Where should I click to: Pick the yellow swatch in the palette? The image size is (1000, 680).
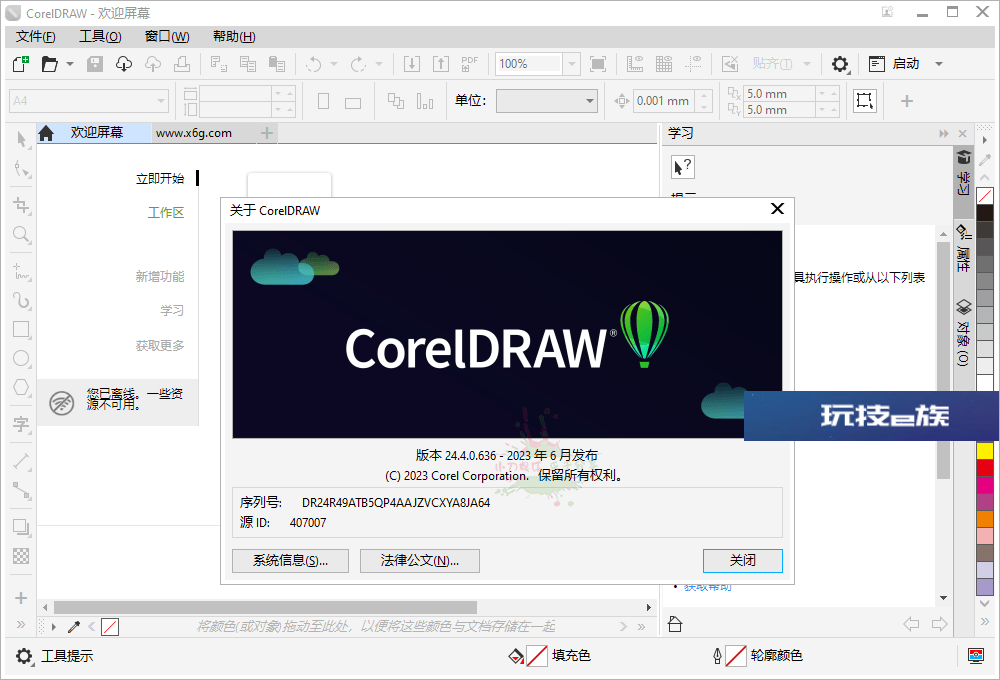point(985,450)
